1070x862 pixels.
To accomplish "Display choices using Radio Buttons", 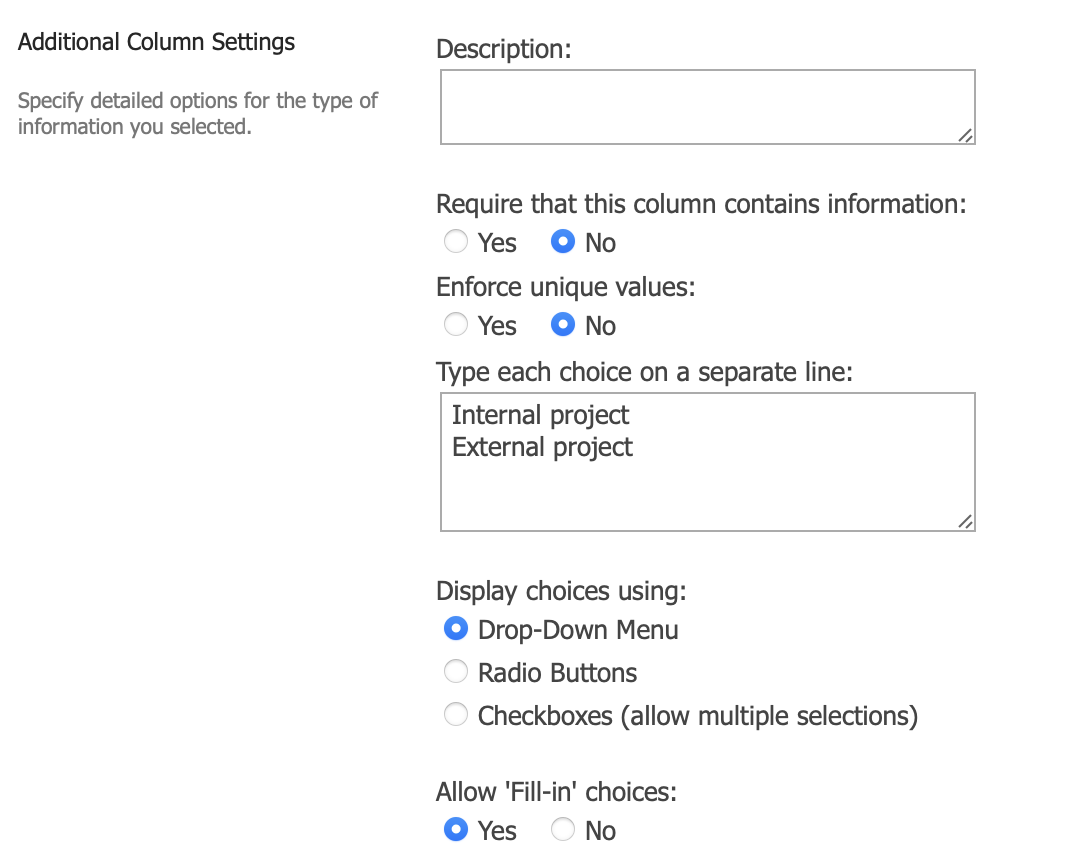I will coord(456,671).
